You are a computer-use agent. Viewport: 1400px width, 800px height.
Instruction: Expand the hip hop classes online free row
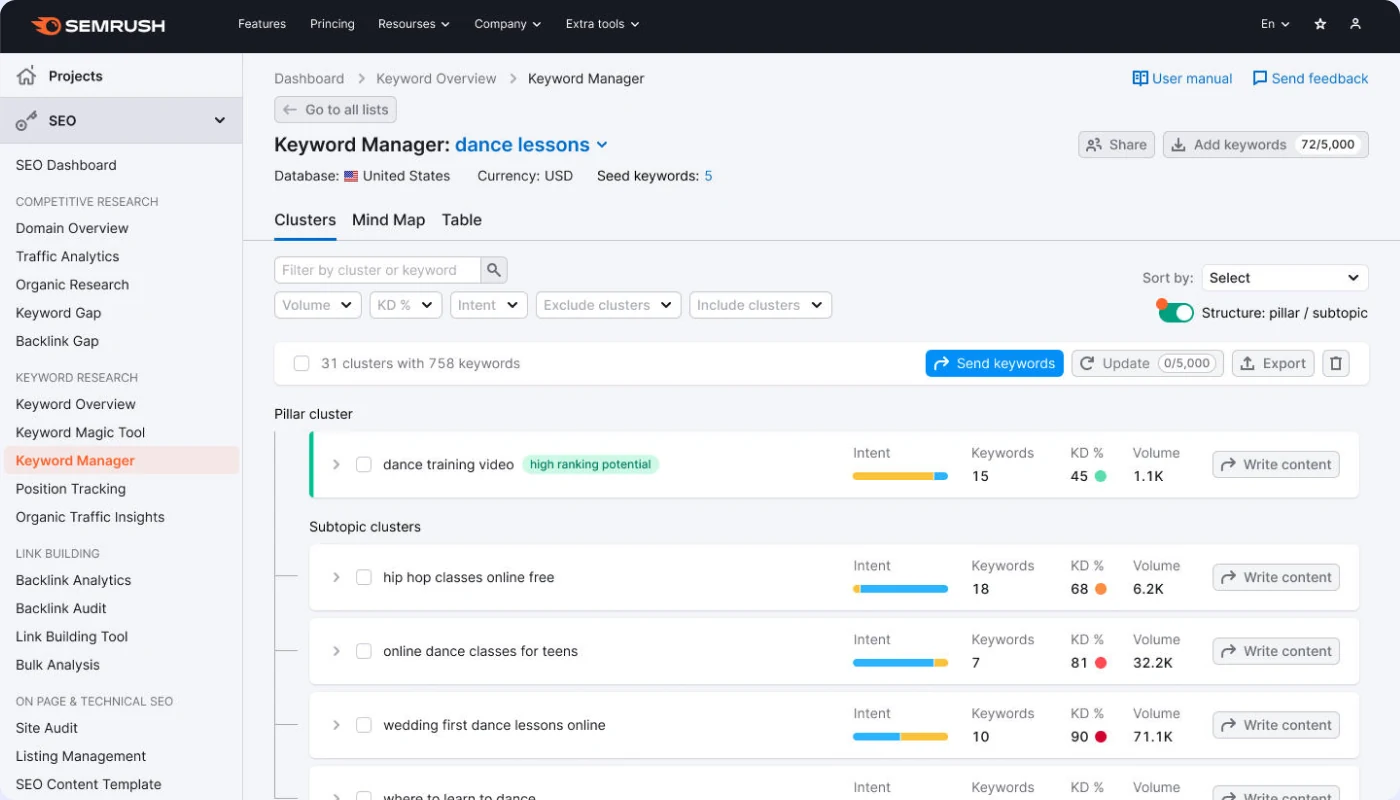coord(336,577)
